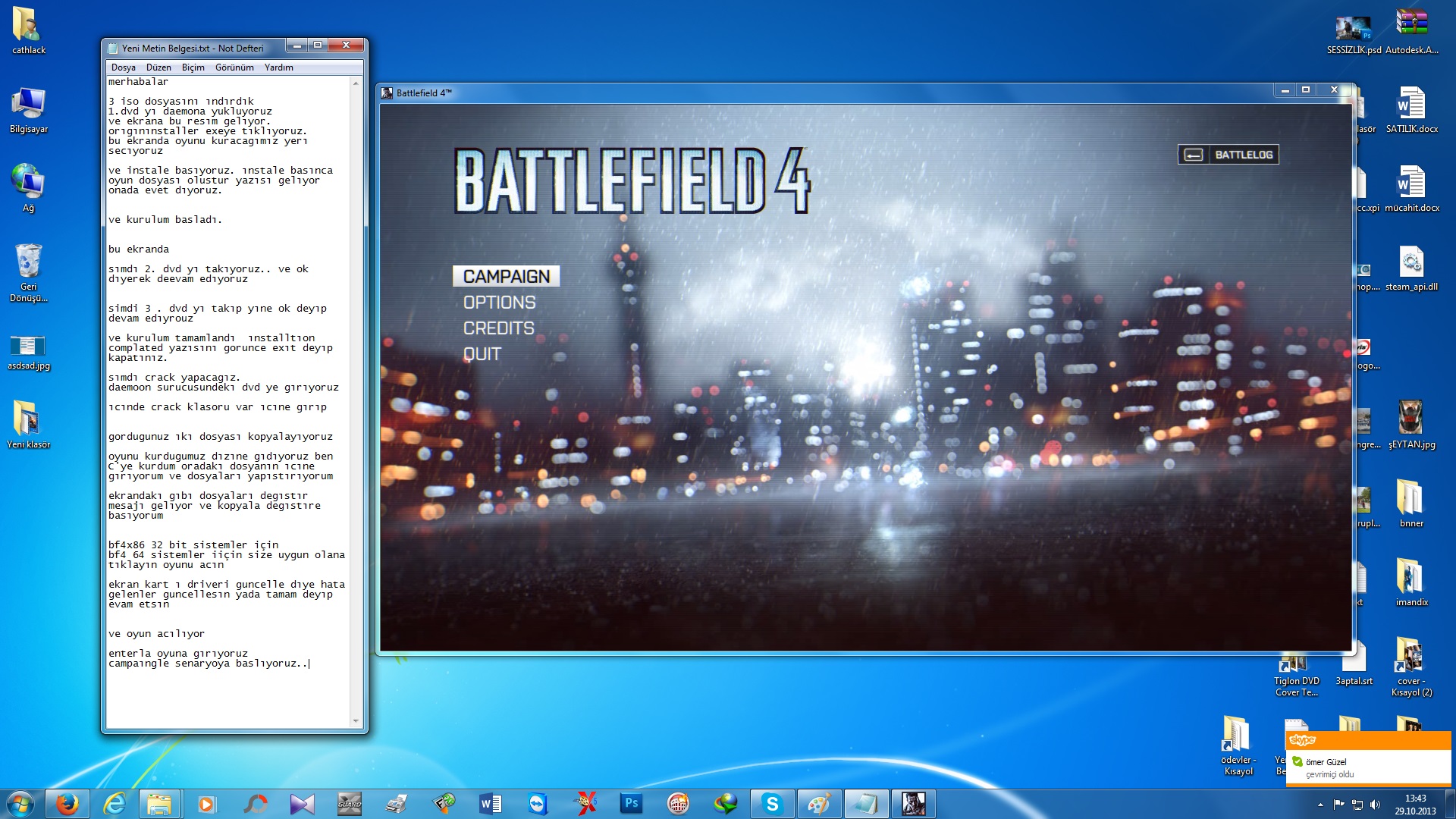Switch to Notepad via the taskbar

pyautogui.click(x=866, y=804)
